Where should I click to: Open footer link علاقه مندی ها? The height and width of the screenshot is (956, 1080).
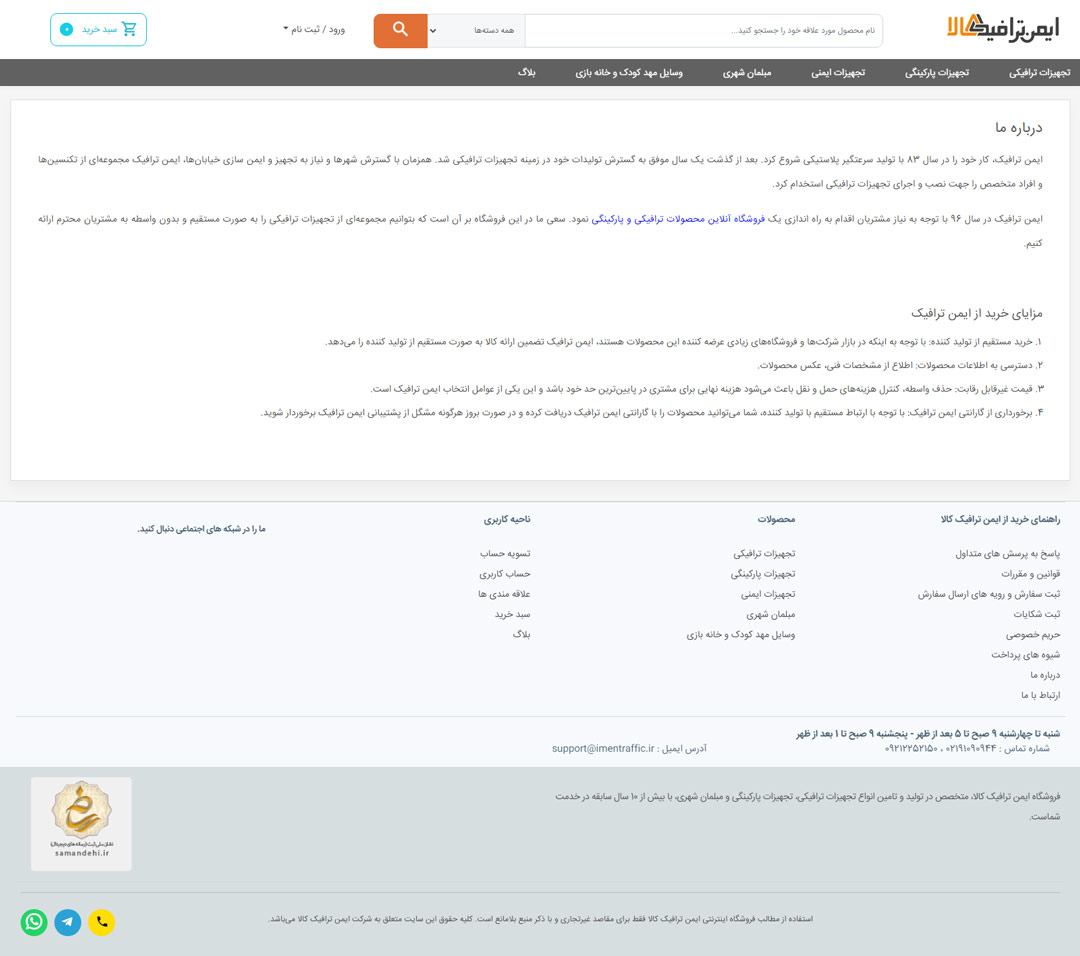[504, 594]
